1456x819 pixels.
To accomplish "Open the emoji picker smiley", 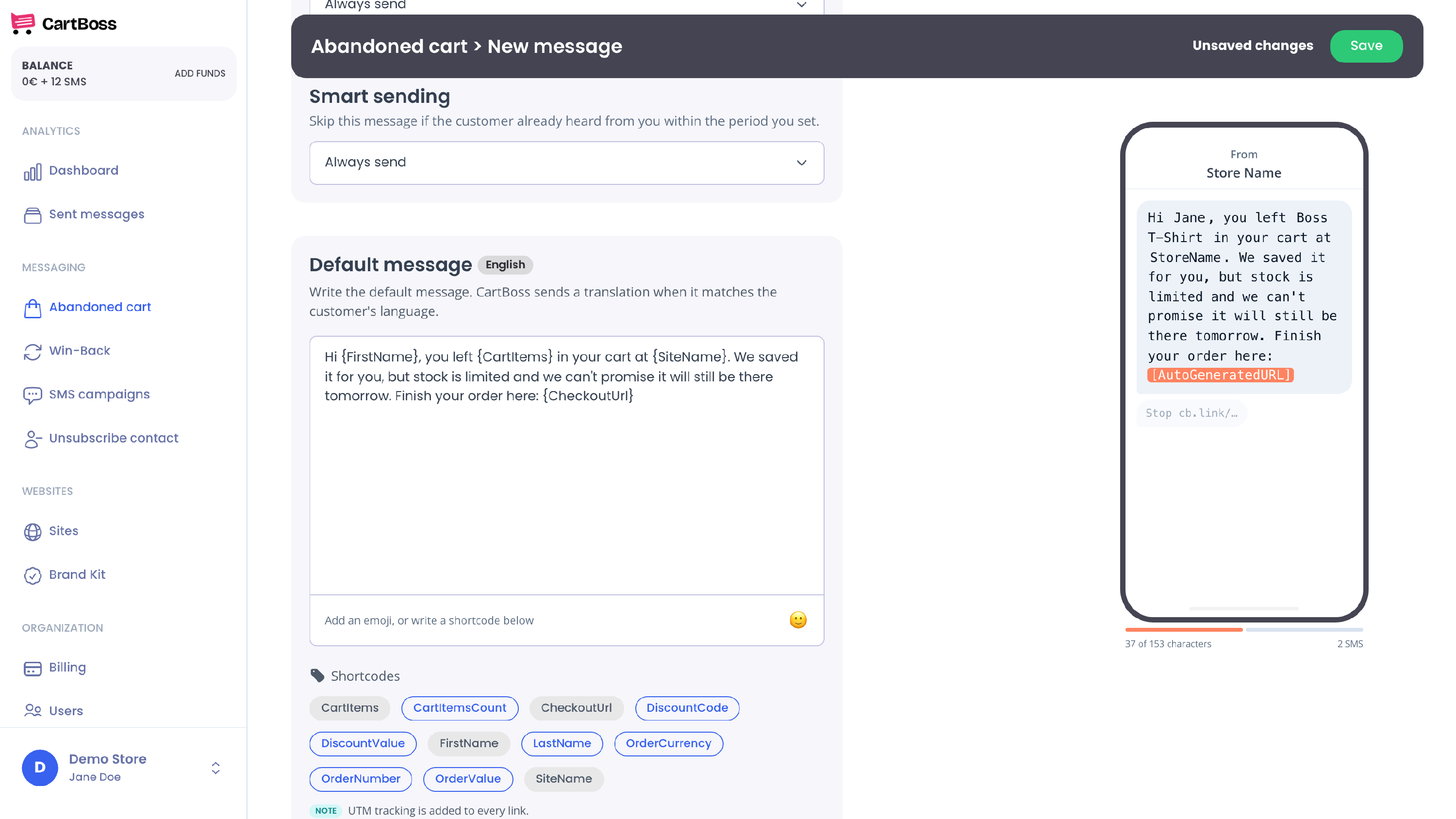I will (797, 620).
